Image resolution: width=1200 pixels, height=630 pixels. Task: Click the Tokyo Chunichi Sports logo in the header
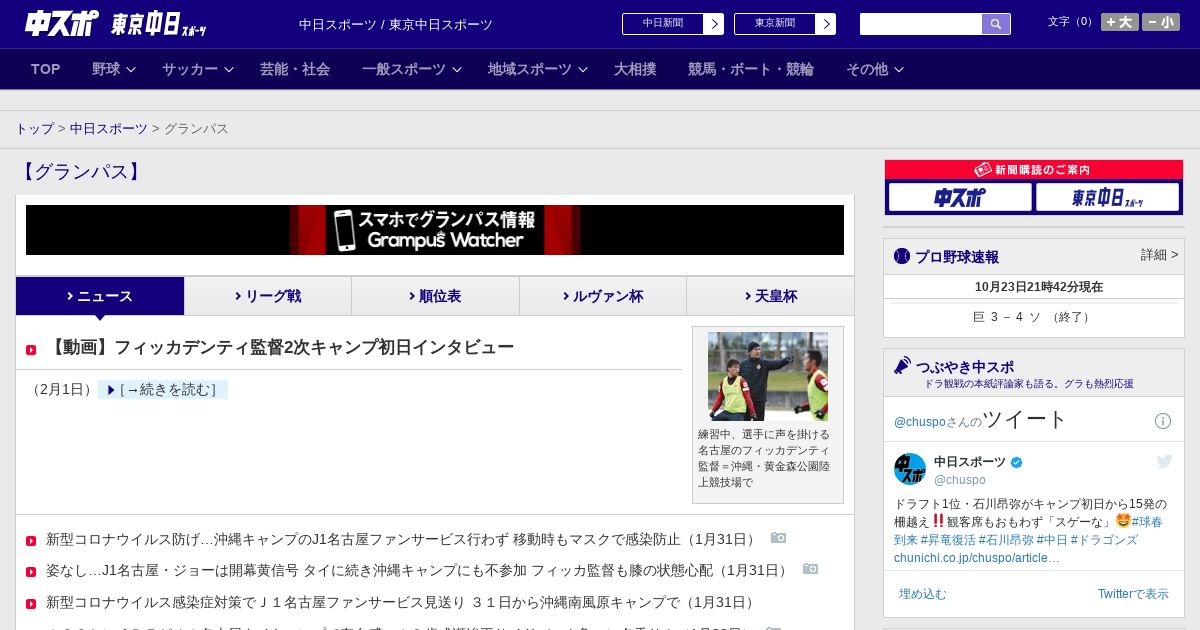coord(158,24)
